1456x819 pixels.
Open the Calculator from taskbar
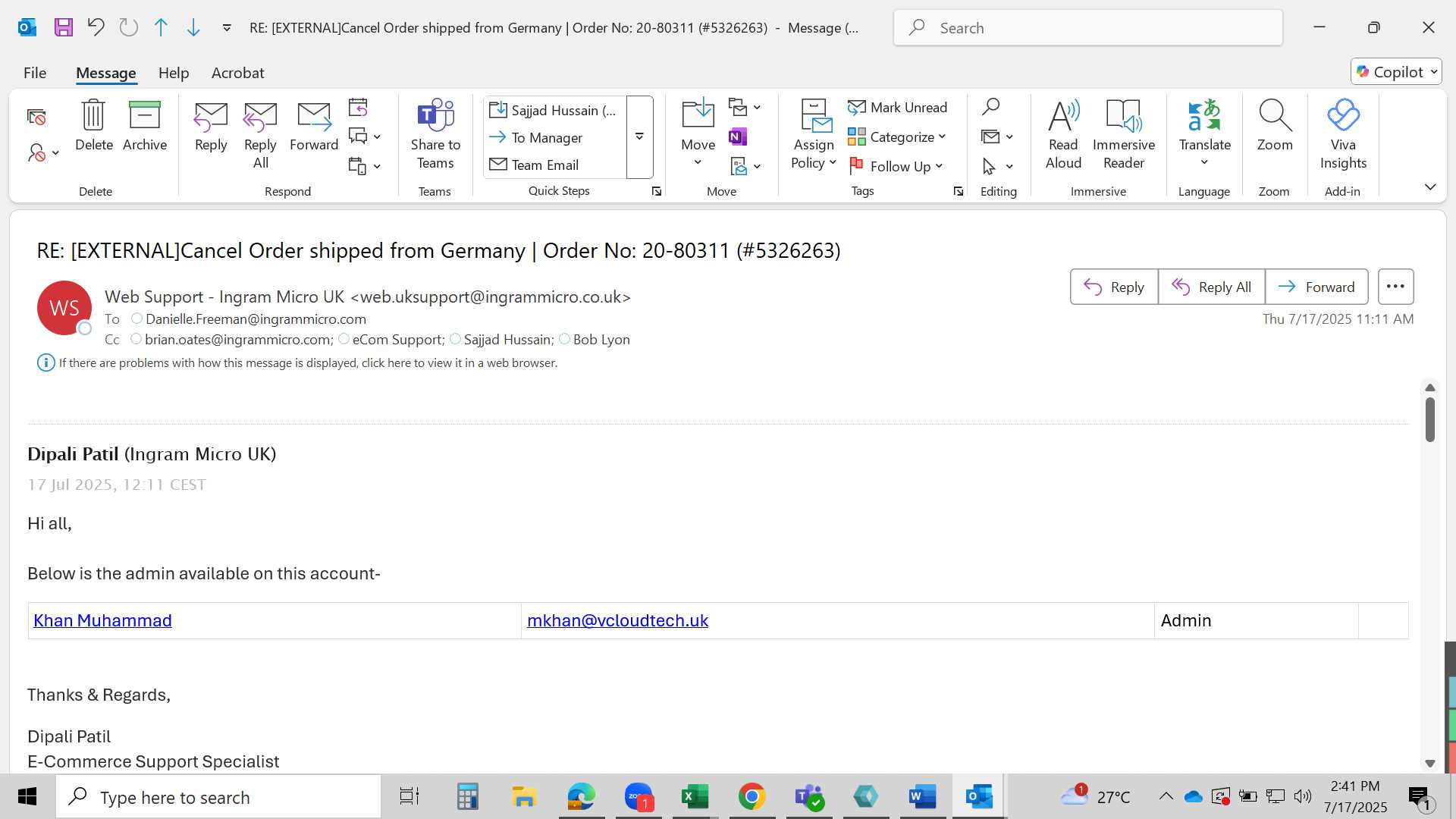point(467,797)
